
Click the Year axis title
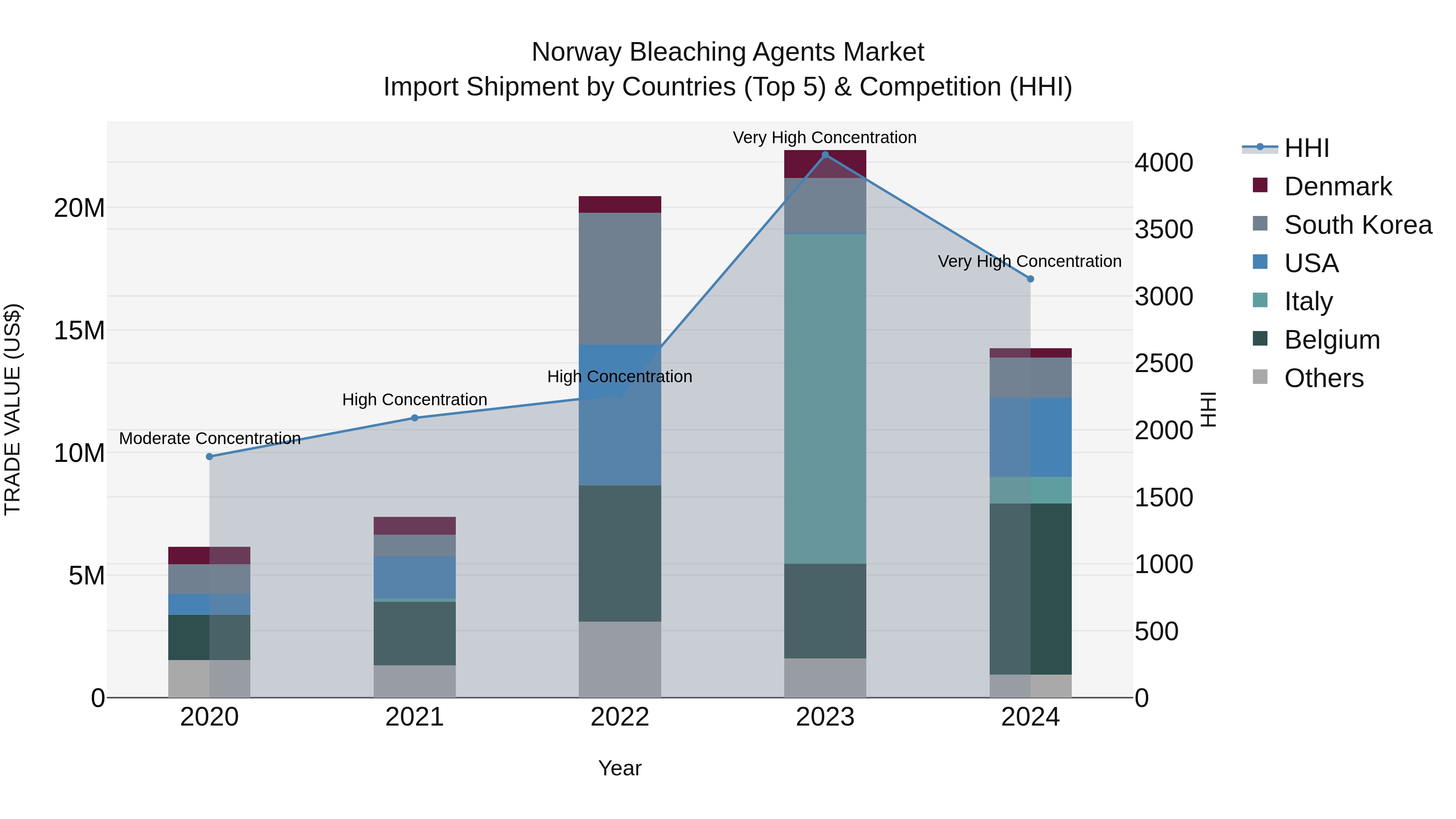pos(620,769)
